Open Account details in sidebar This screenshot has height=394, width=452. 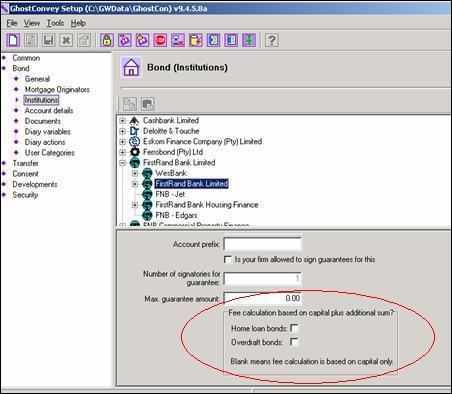click(49, 110)
